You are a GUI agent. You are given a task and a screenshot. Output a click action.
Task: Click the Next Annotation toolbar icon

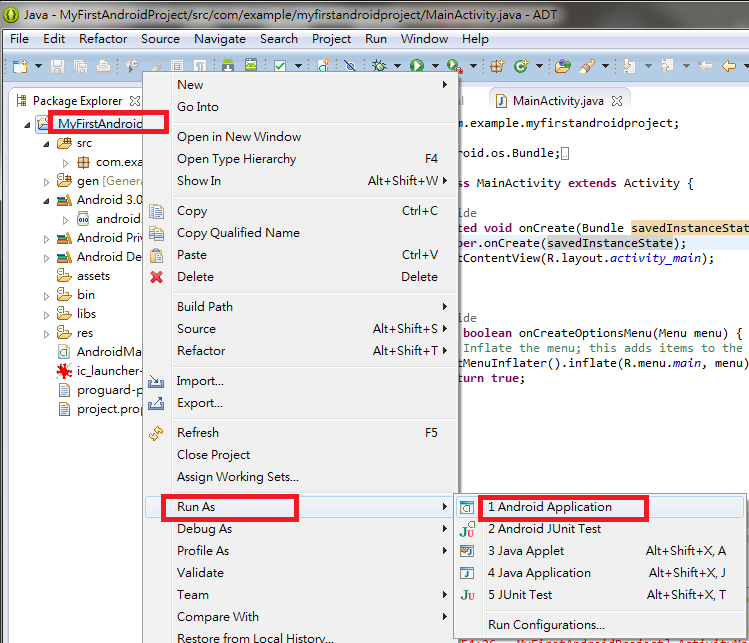[x=629, y=66]
